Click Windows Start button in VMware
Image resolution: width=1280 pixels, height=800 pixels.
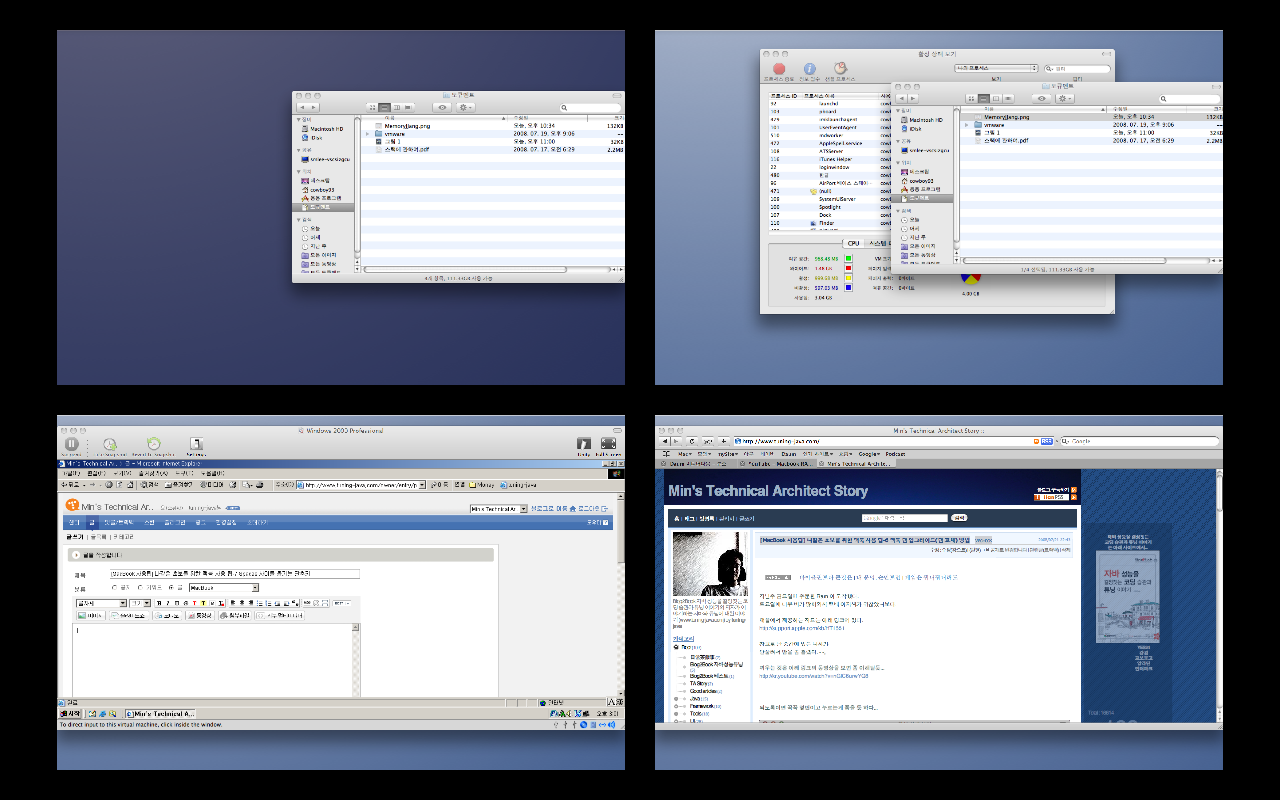point(69,713)
